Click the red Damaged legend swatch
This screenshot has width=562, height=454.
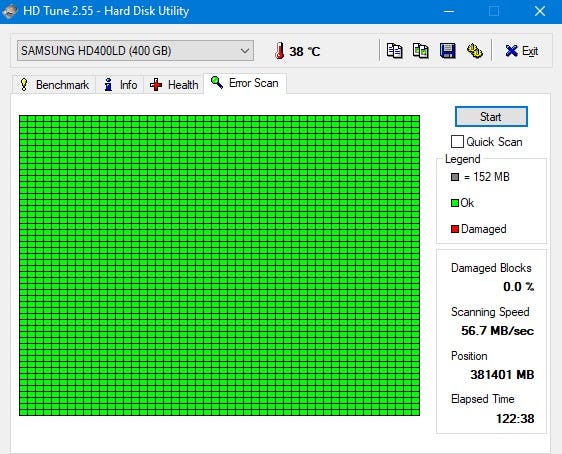click(x=455, y=229)
